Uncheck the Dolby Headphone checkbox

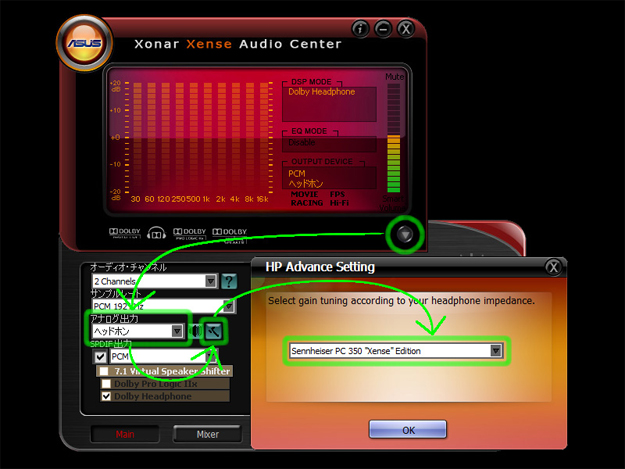[106, 396]
